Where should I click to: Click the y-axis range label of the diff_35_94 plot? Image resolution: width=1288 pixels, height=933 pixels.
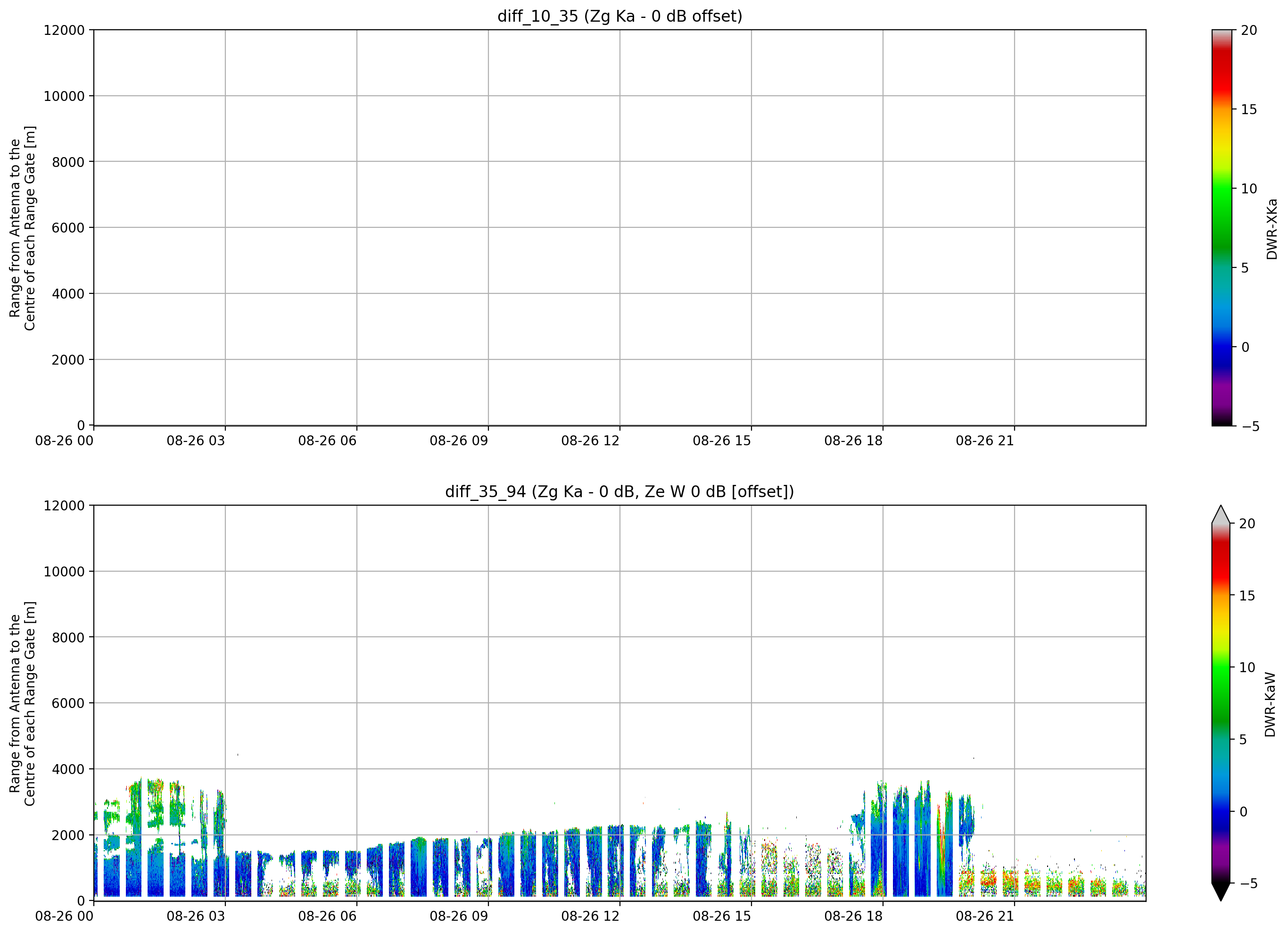coord(23,703)
